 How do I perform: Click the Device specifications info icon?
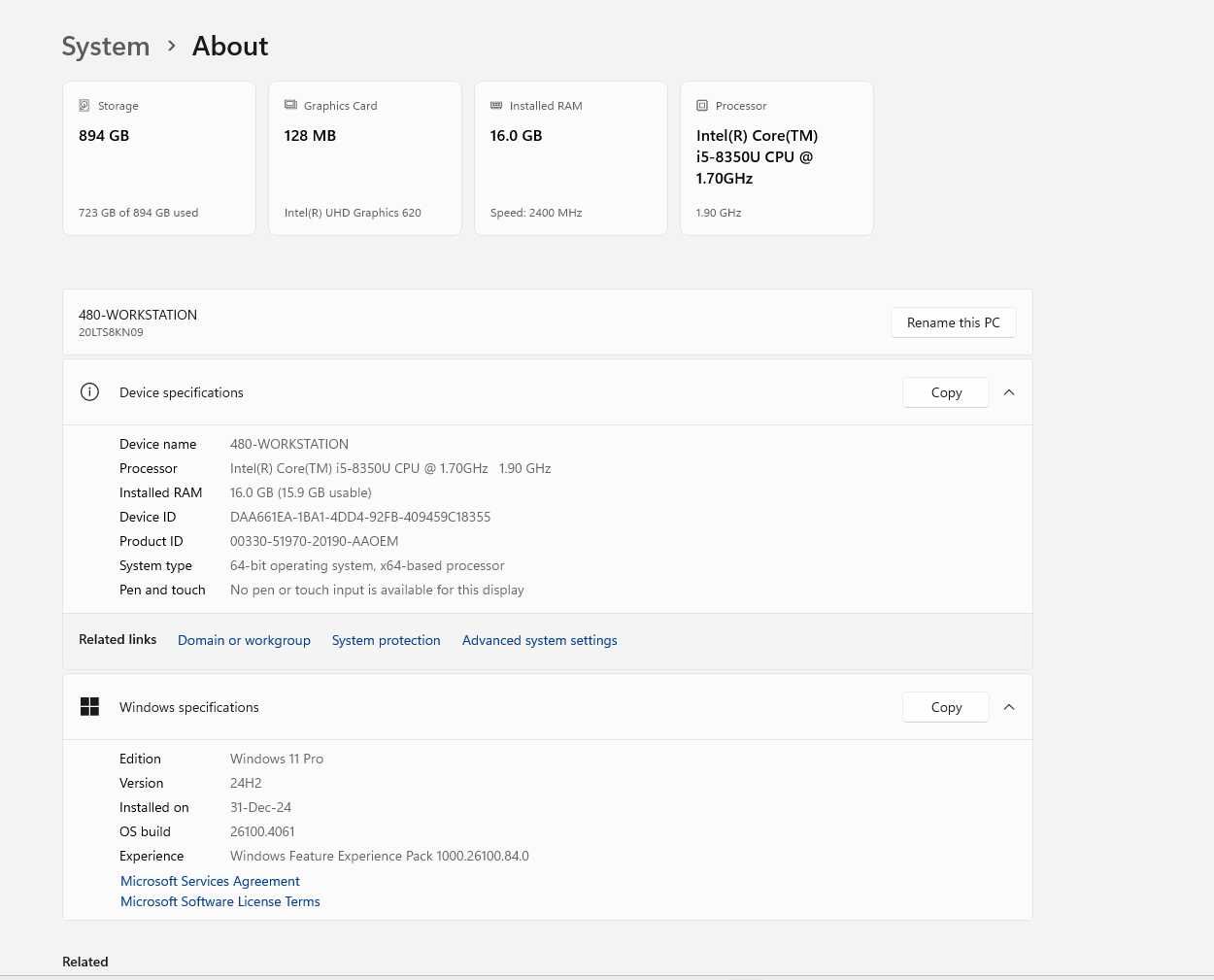[89, 392]
